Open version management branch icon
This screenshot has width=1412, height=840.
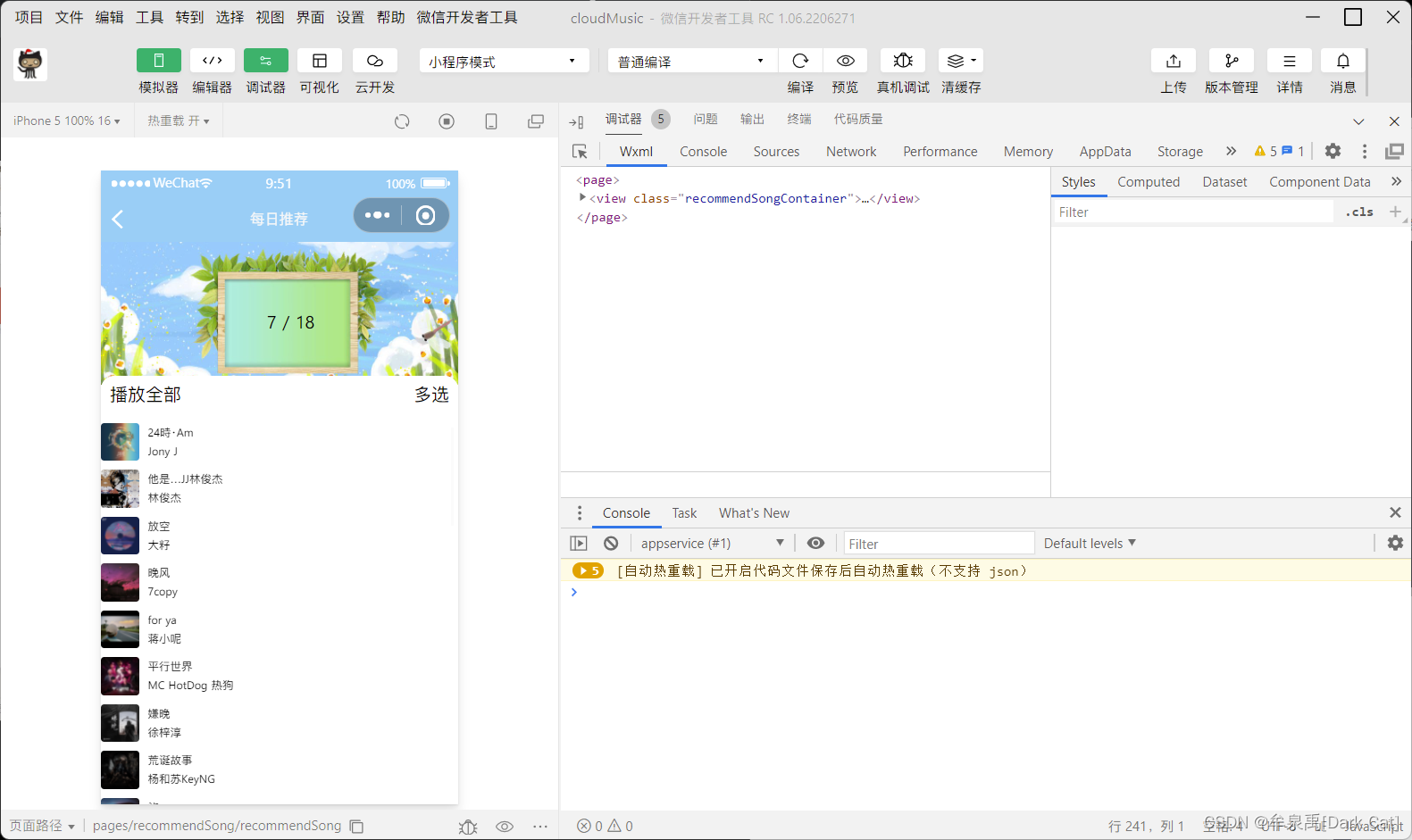[x=1232, y=61]
